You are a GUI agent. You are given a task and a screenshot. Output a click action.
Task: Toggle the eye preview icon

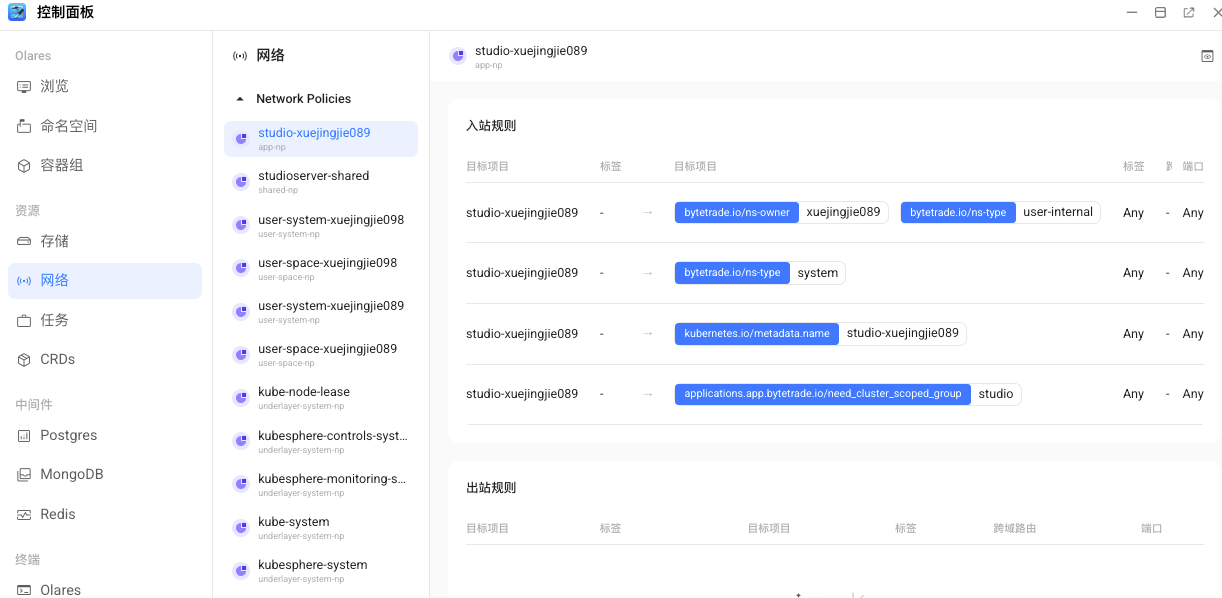click(1207, 56)
